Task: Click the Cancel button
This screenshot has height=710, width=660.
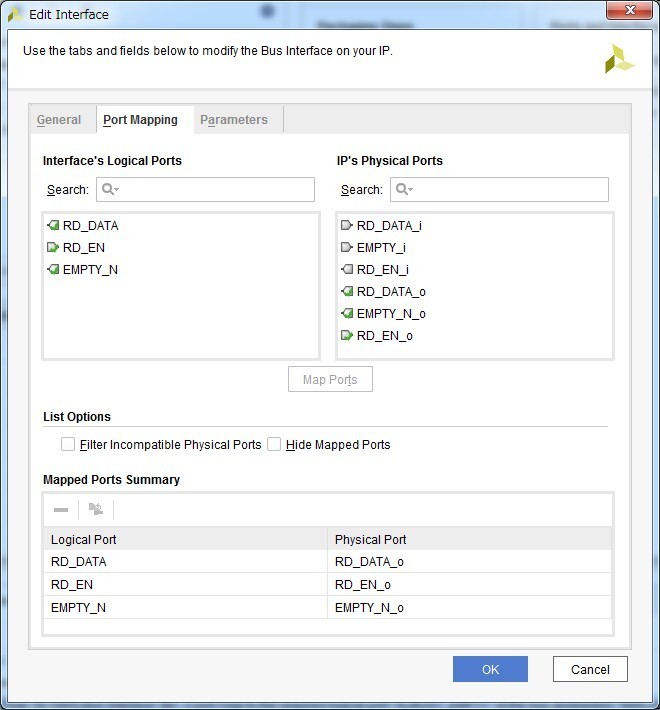Action: point(590,669)
